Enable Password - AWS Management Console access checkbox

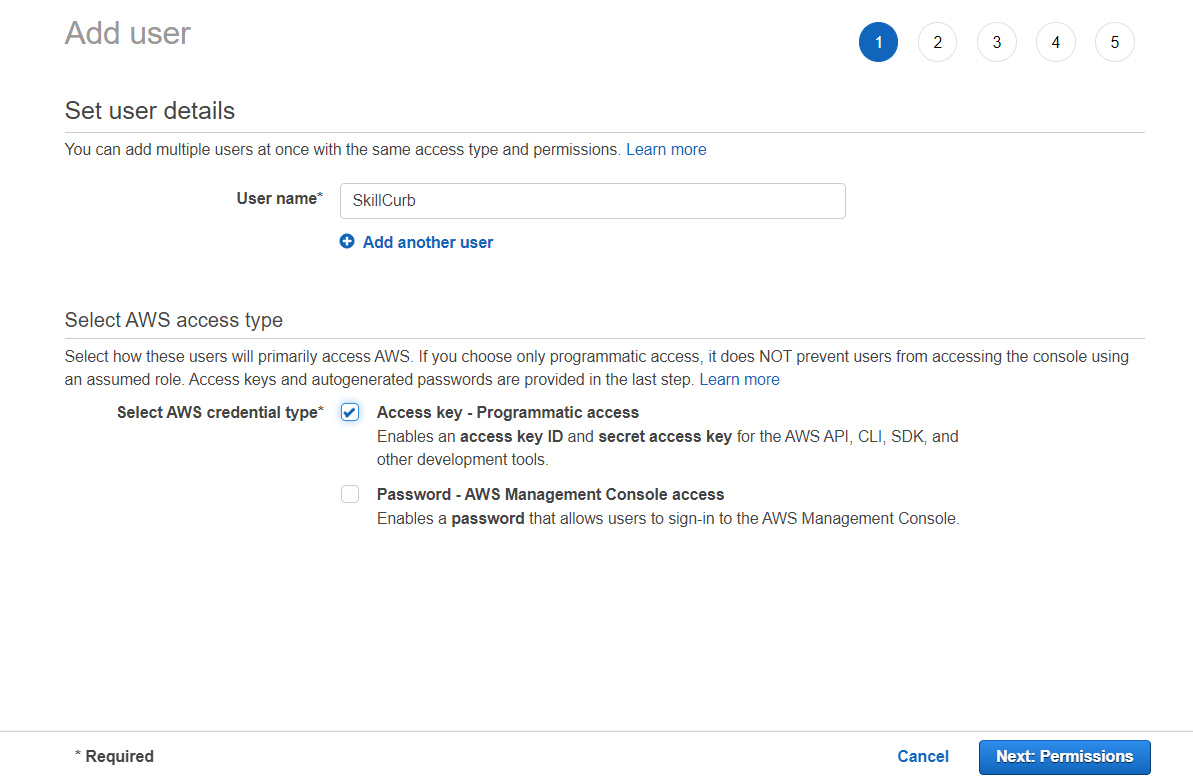350,494
